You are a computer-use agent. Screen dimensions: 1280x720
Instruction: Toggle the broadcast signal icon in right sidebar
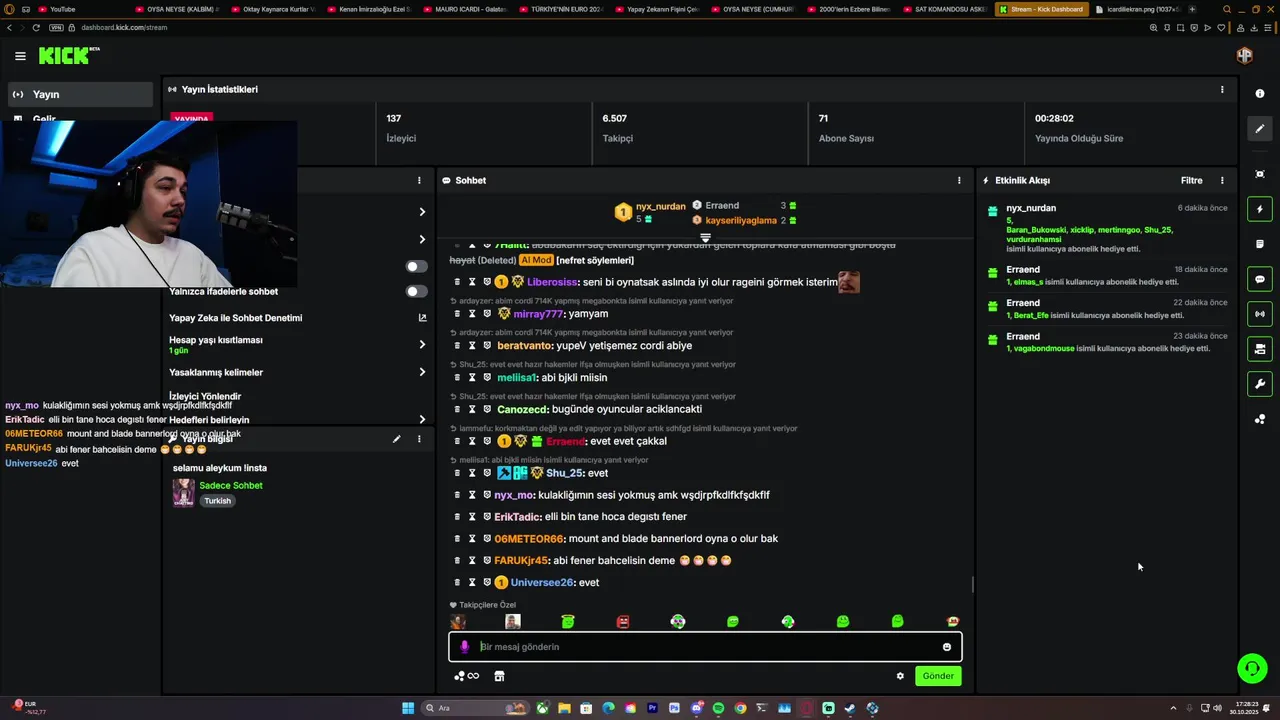tap(1259, 314)
